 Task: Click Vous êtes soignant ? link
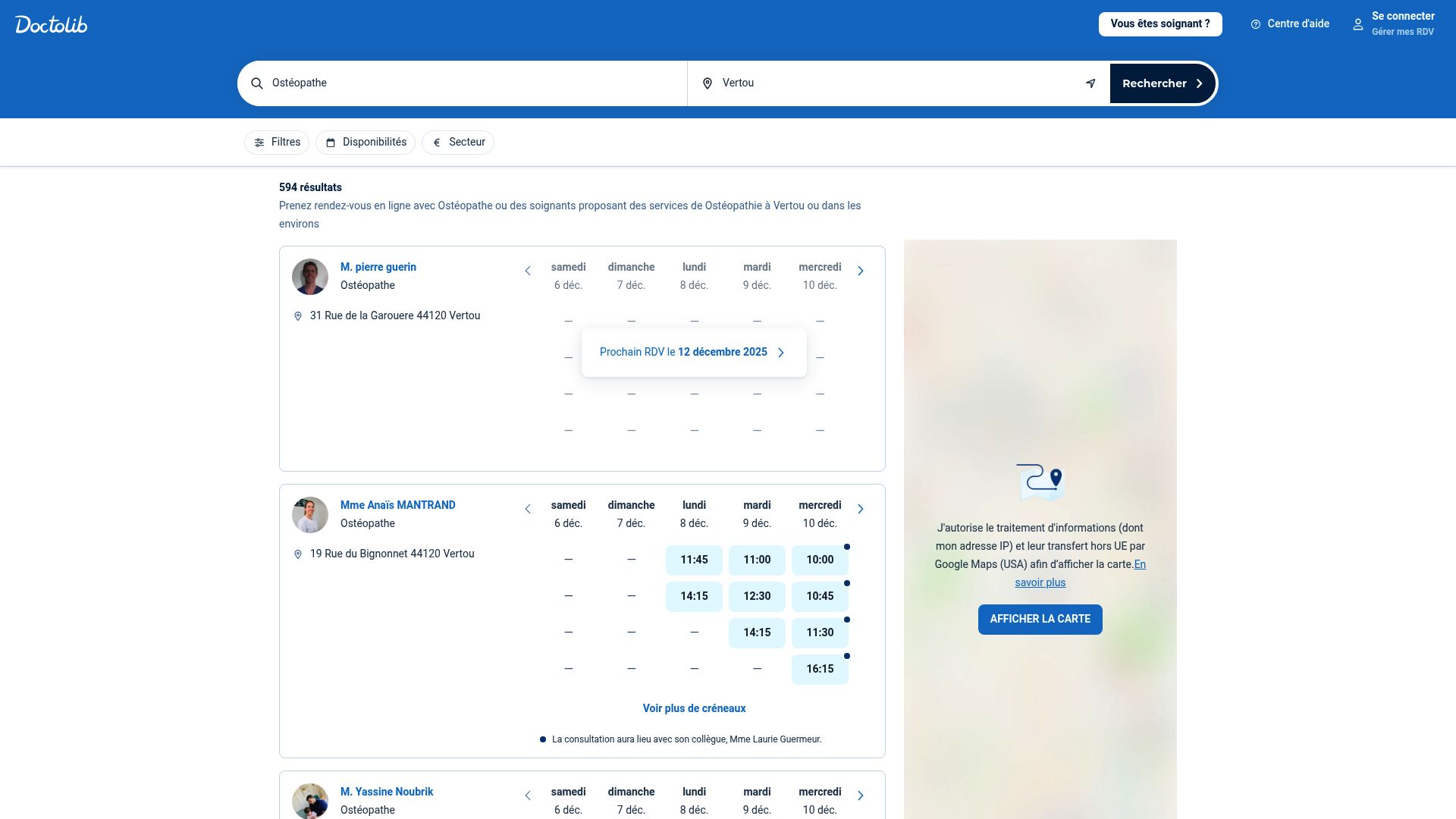point(1159,24)
